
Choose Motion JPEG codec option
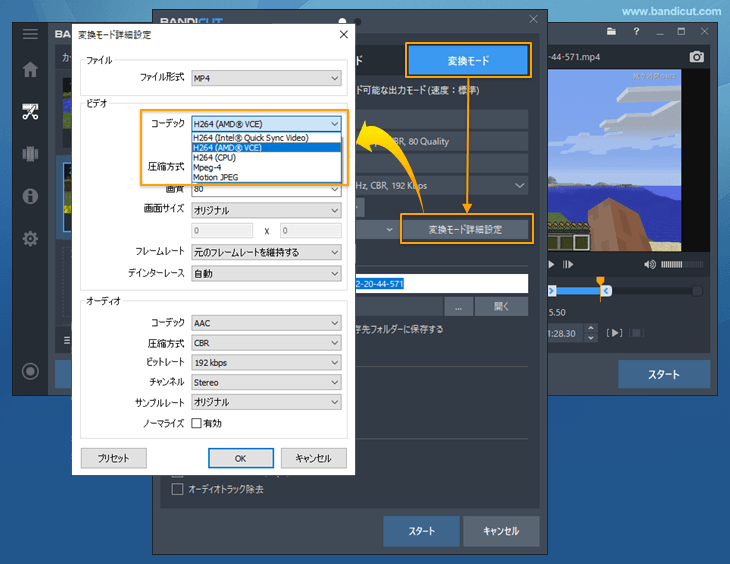coord(266,177)
